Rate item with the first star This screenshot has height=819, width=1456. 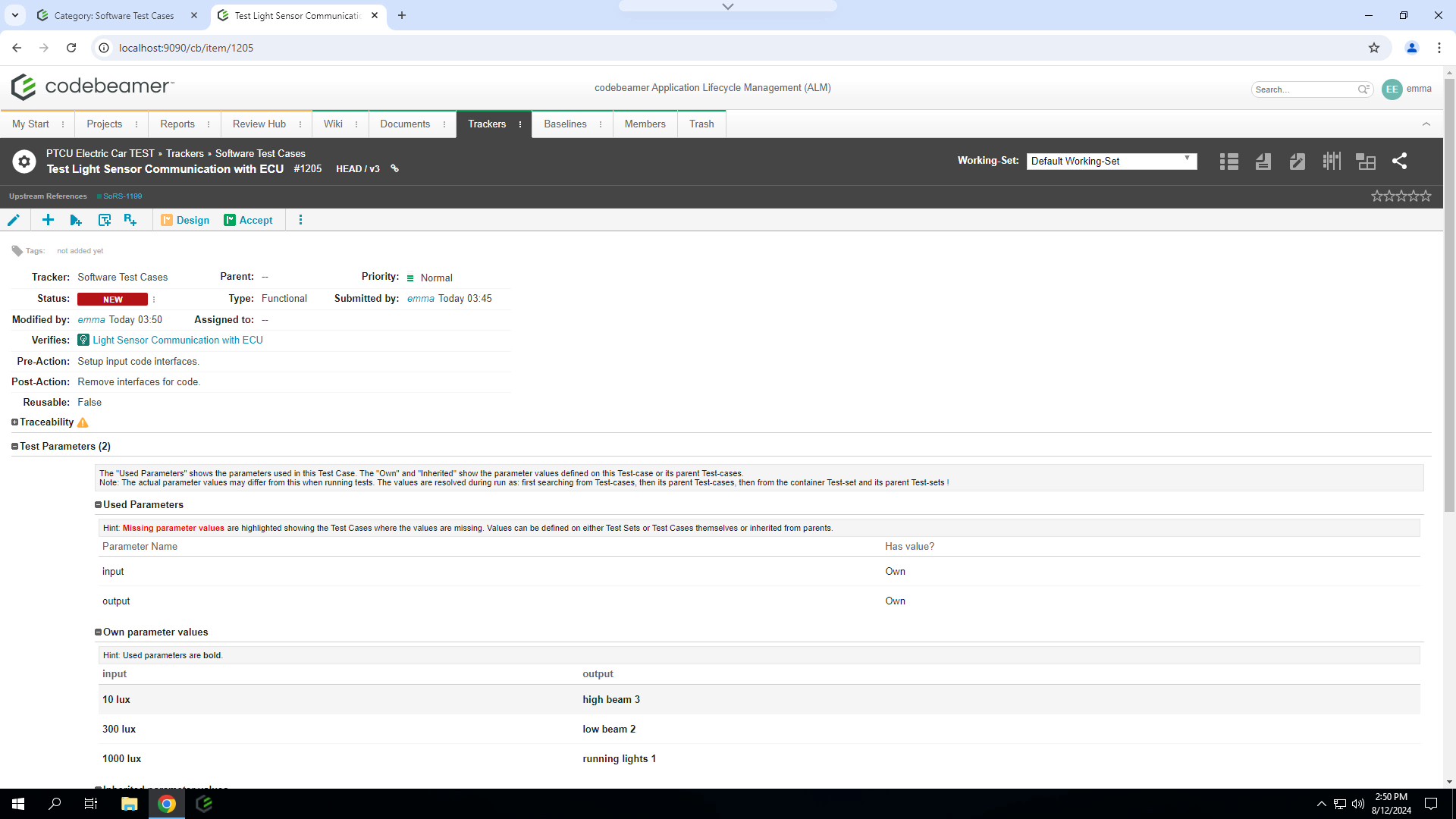pyautogui.click(x=1377, y=196)
